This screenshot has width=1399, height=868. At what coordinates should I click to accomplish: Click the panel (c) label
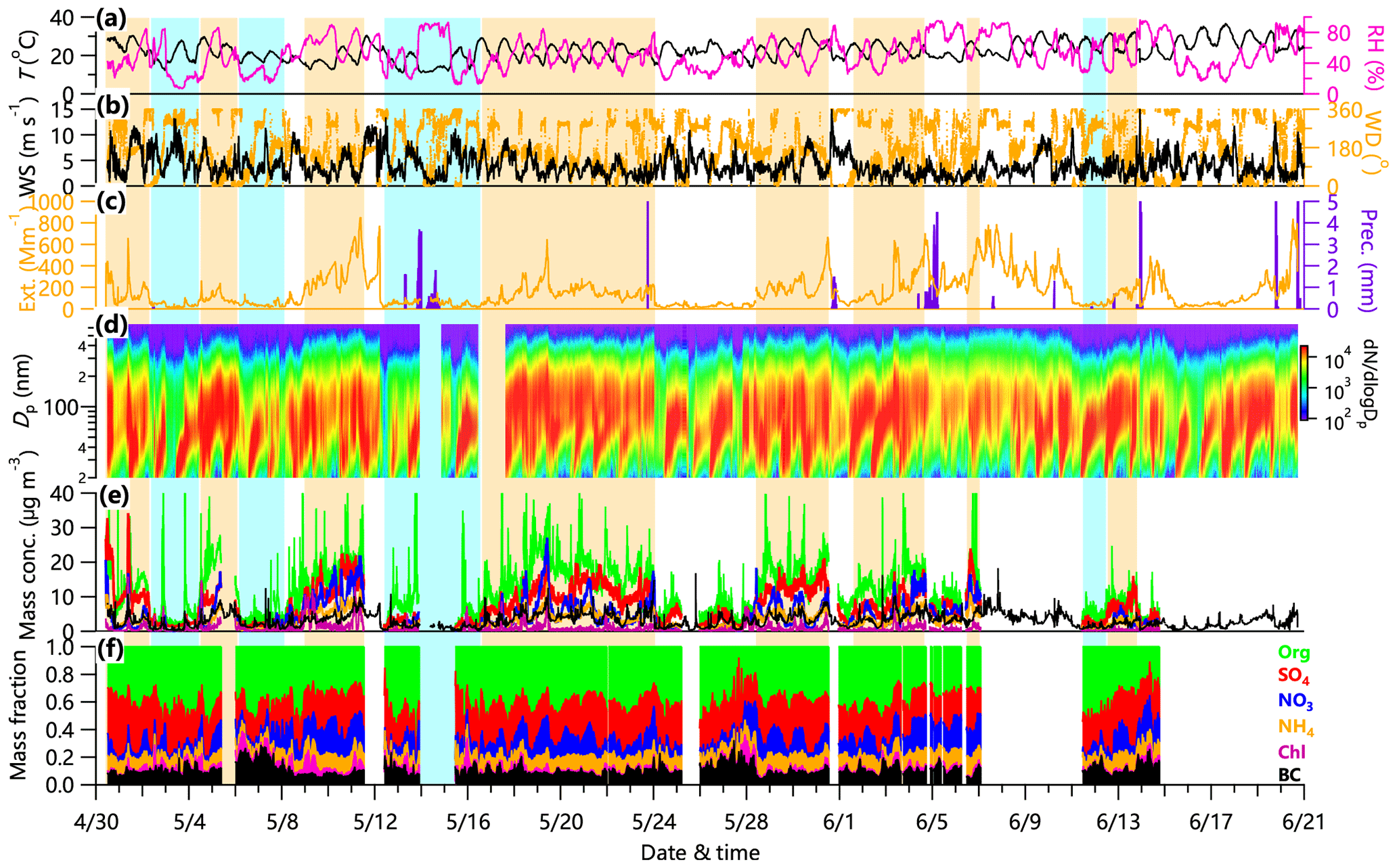coord(111,202)
